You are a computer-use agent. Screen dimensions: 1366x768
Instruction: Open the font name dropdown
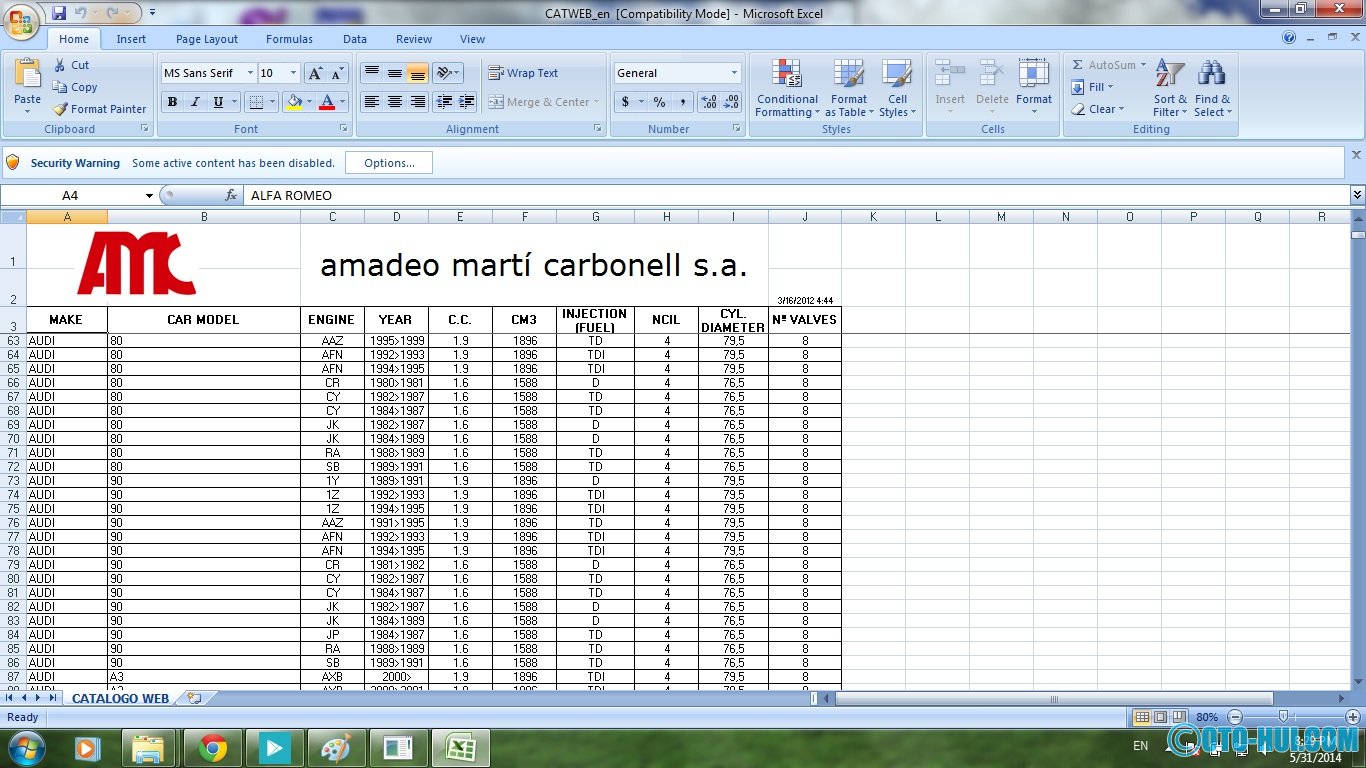[x=250, y=73]
